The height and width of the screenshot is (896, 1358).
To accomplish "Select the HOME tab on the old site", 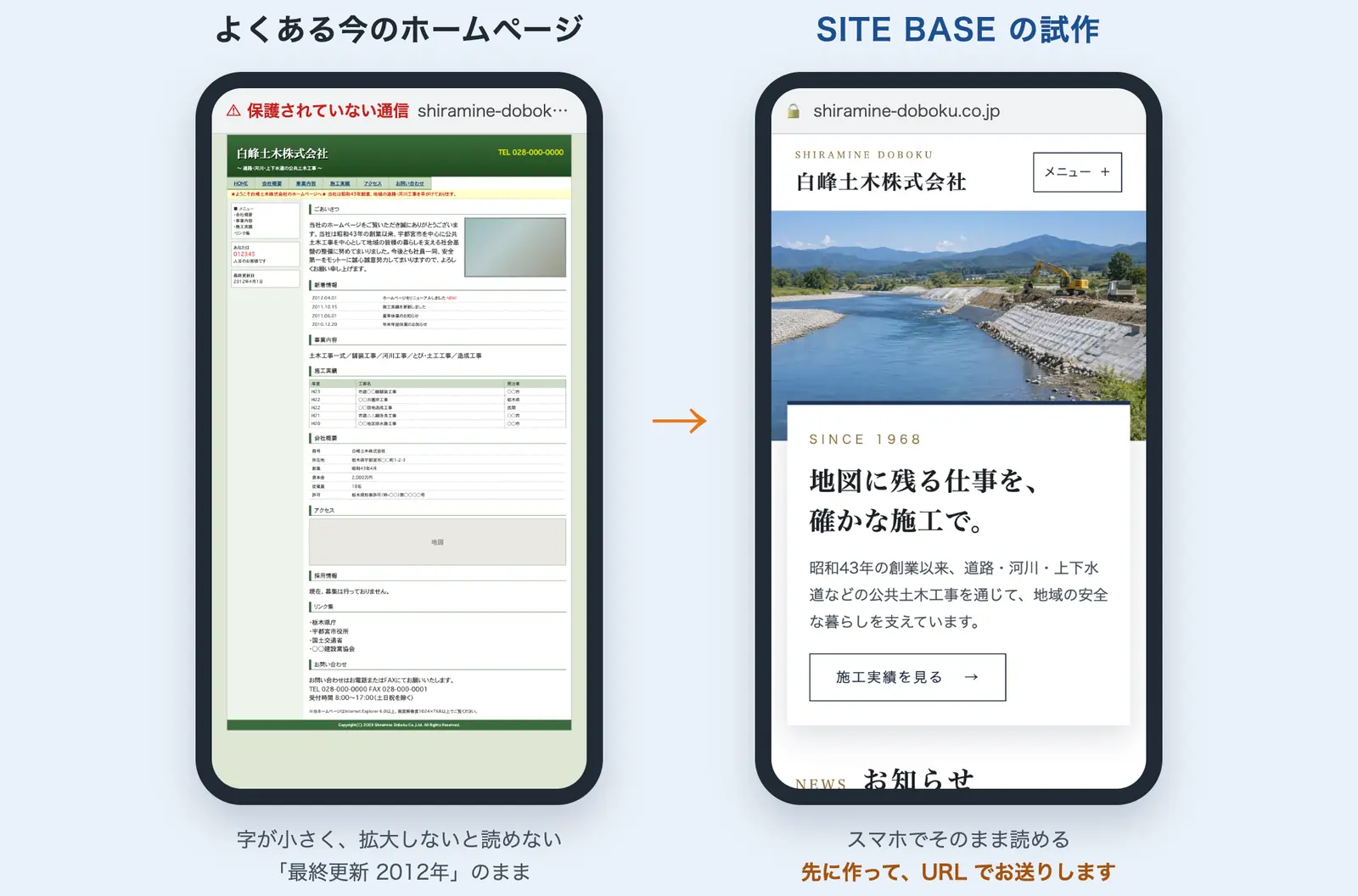I will 241,183.
